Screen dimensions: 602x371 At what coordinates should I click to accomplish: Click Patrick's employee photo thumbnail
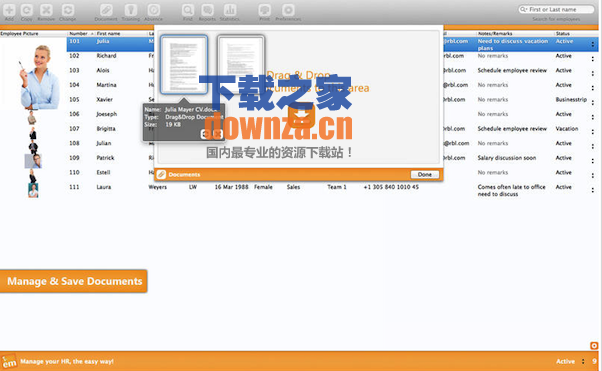point(33,161)
